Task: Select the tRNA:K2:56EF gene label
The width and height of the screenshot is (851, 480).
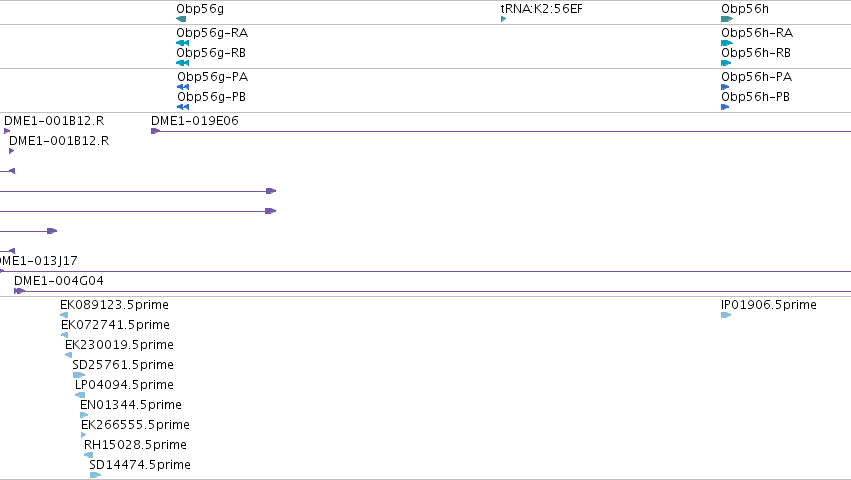Action: [542, 9]
